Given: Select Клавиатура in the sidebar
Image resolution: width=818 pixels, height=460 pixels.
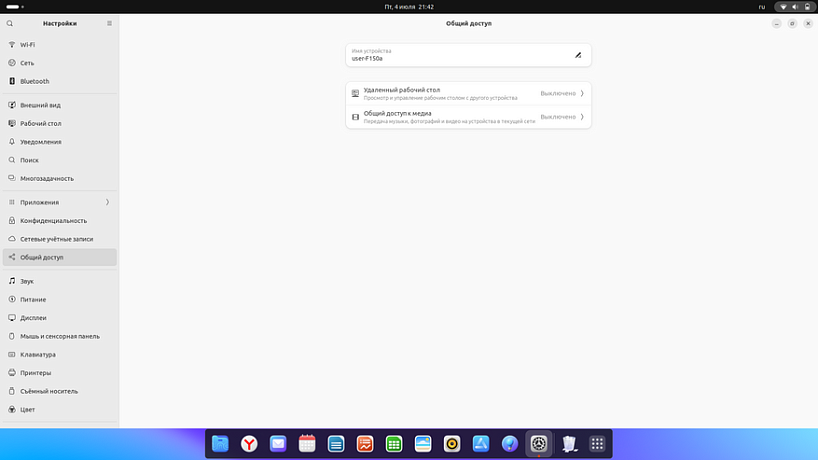Looking at the screenshot, I should tap(59, 354).
